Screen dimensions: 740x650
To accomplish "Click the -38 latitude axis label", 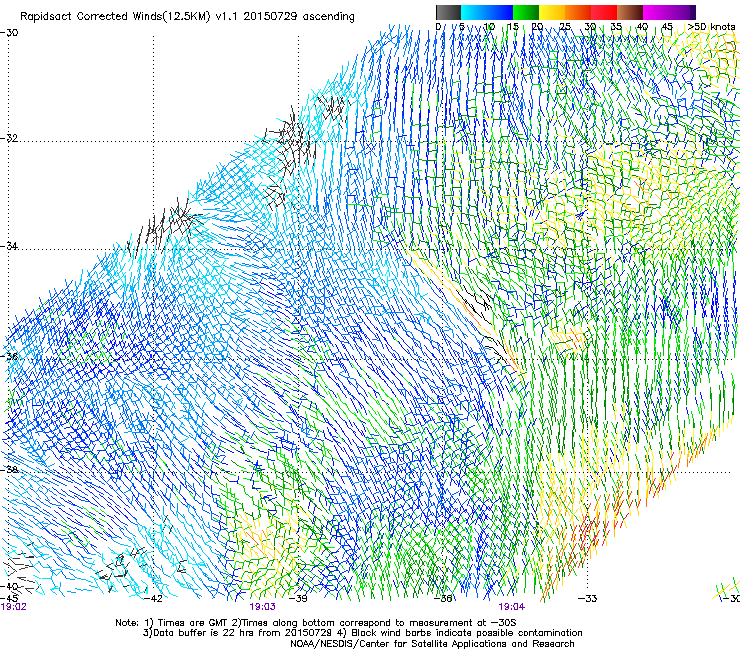I will pos(9,470).
